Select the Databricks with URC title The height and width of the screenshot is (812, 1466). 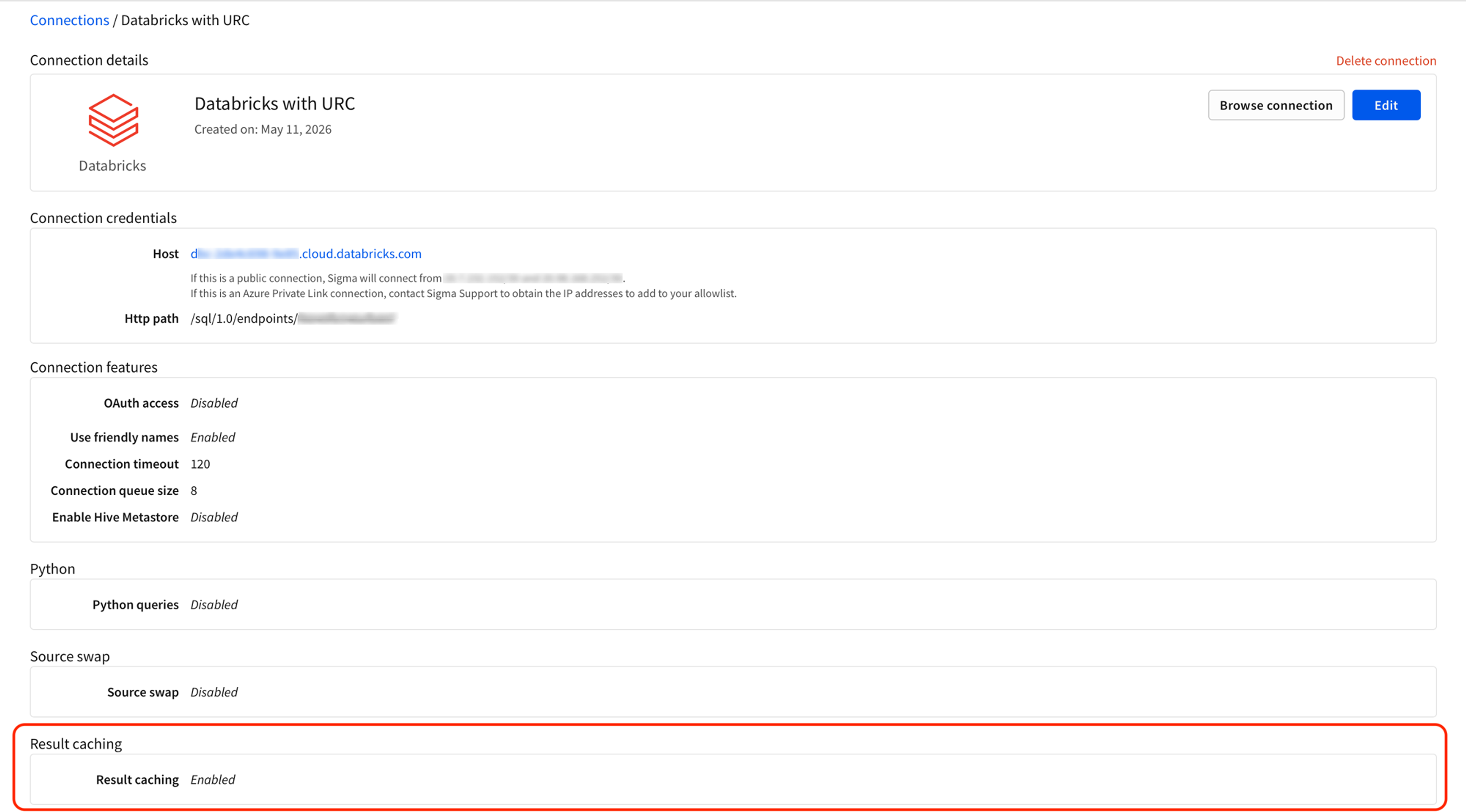(275, 103)
